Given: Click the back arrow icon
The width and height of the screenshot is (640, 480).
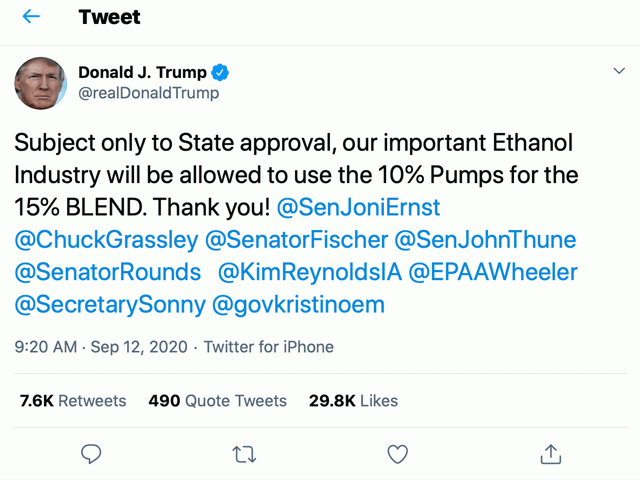Looking at the screenshot, I should point(31,17).
